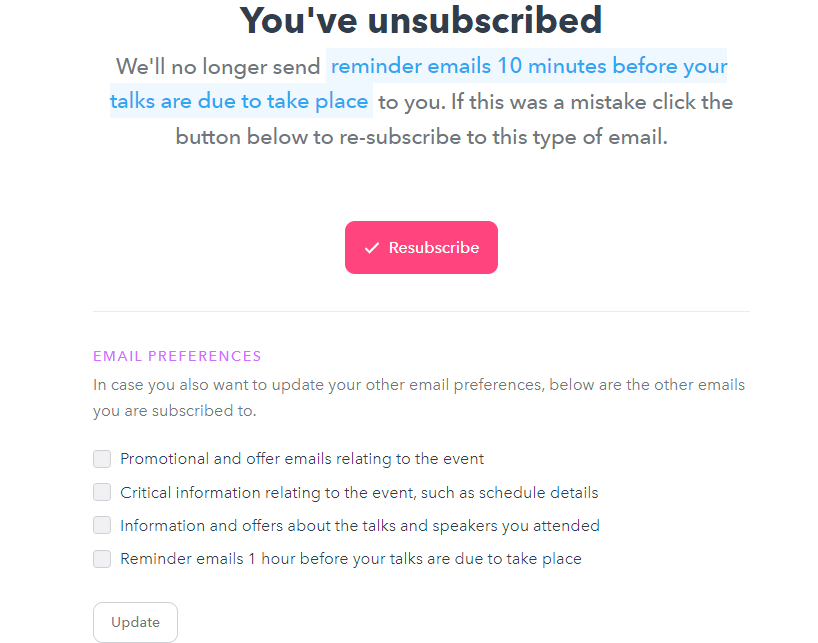Select the promotional emails label text
This screenshot has height=643, width=818.
302,458
